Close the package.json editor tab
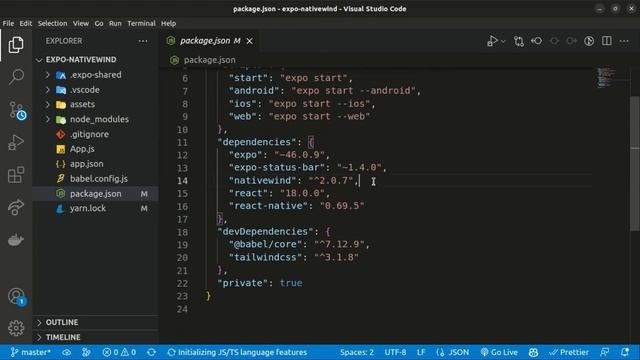Viewport: 640px width, 360px height. (x=249, y=41)
